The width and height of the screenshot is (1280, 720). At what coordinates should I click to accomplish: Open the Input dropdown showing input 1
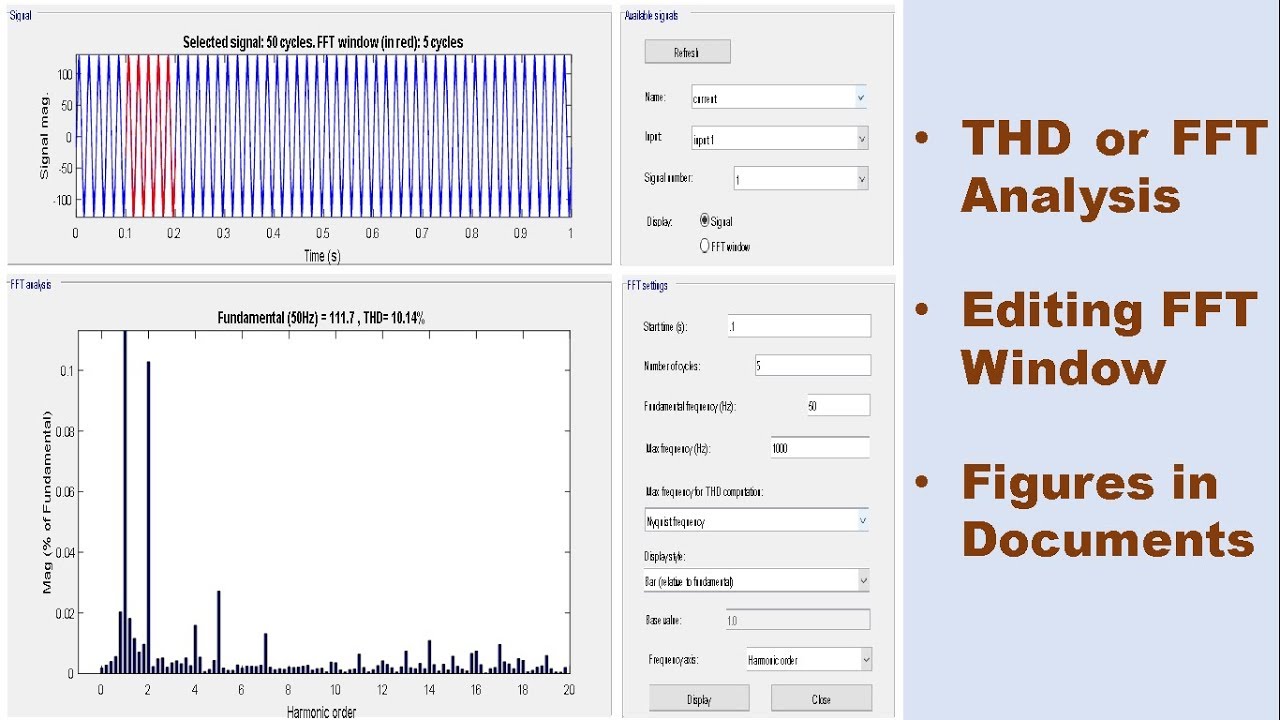tap(779, 139)
